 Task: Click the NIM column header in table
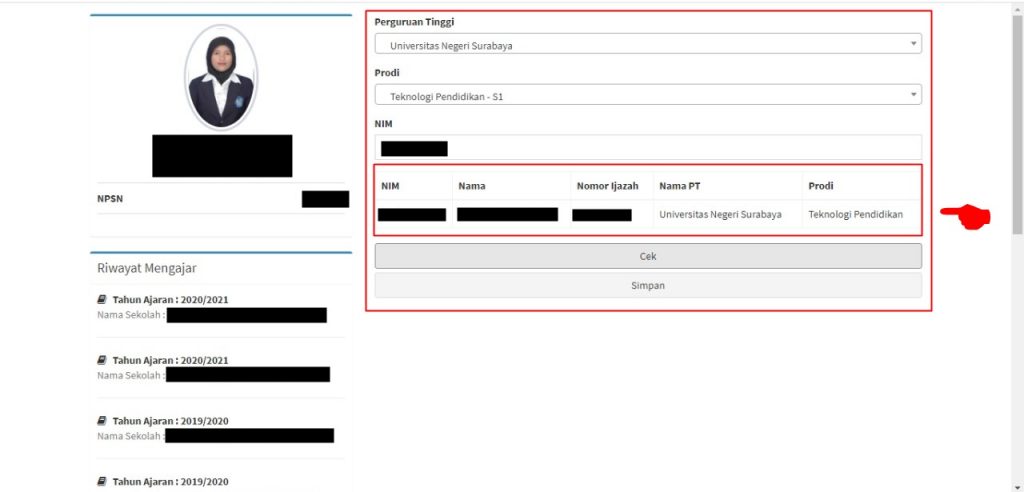click(x=390, y=186)
